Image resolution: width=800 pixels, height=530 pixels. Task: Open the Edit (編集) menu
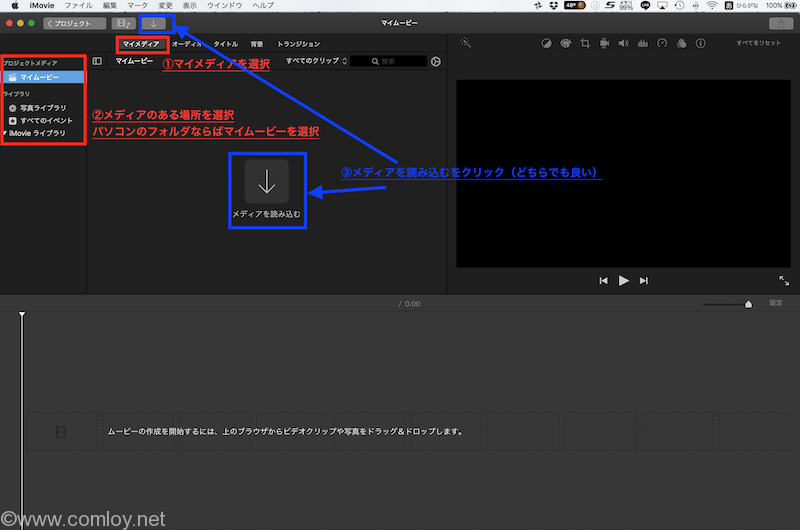click(110, 6)
